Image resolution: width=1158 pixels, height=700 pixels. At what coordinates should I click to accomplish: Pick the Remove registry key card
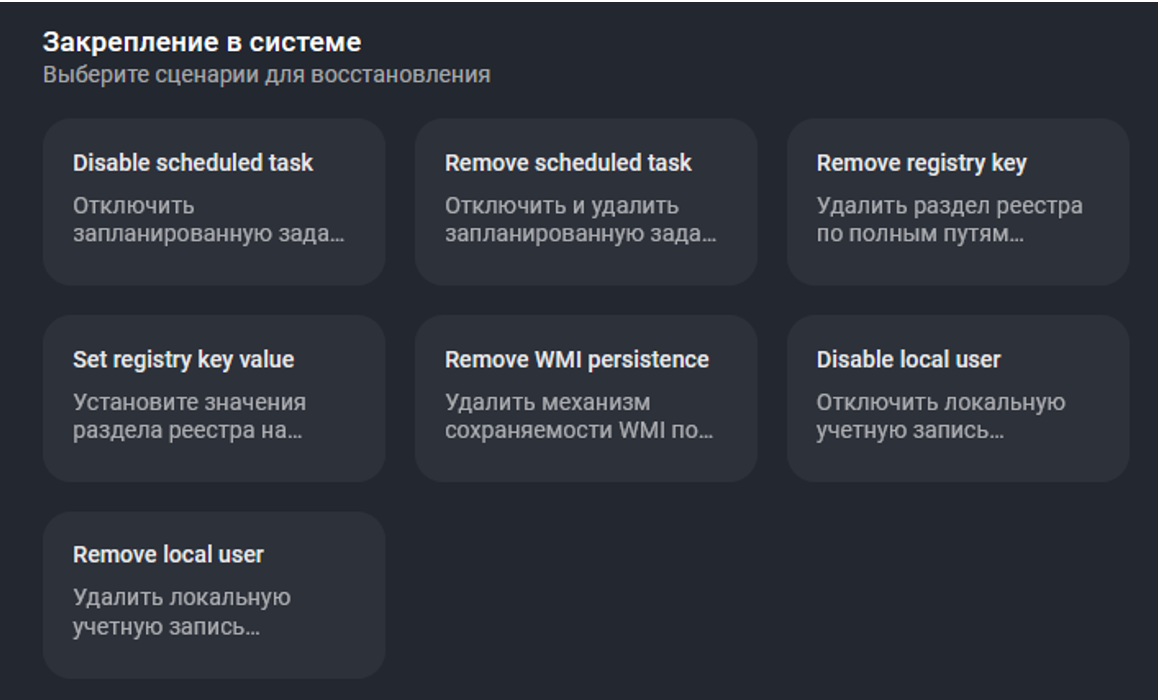957,201
